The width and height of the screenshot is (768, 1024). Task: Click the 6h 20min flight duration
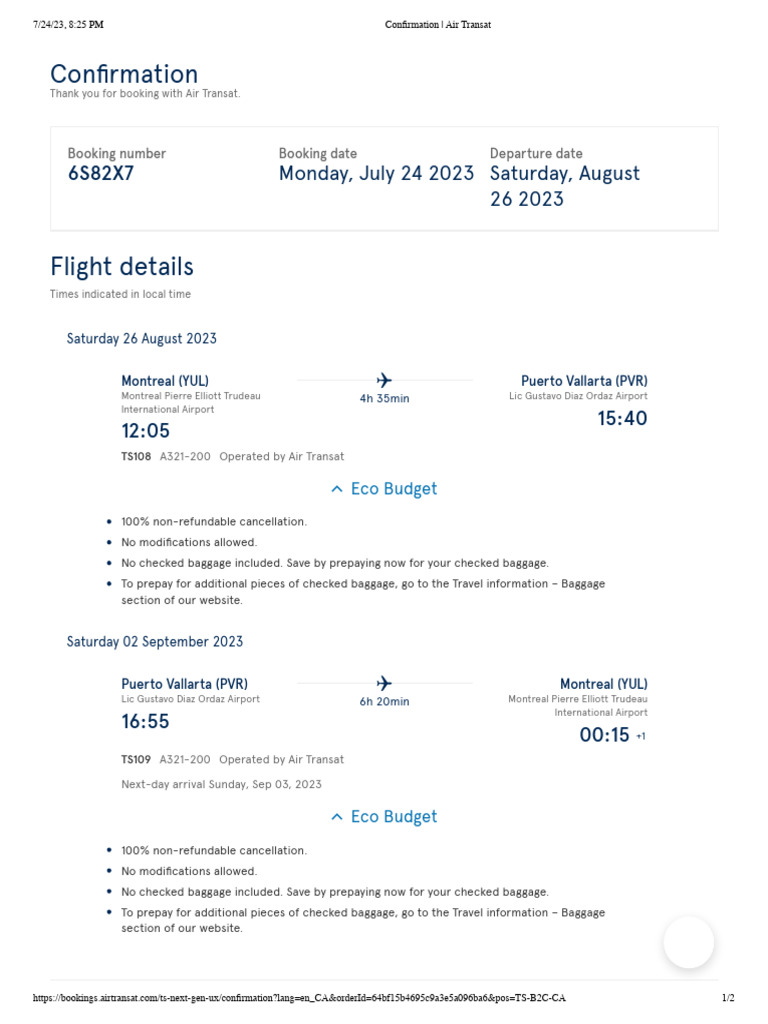384,702
